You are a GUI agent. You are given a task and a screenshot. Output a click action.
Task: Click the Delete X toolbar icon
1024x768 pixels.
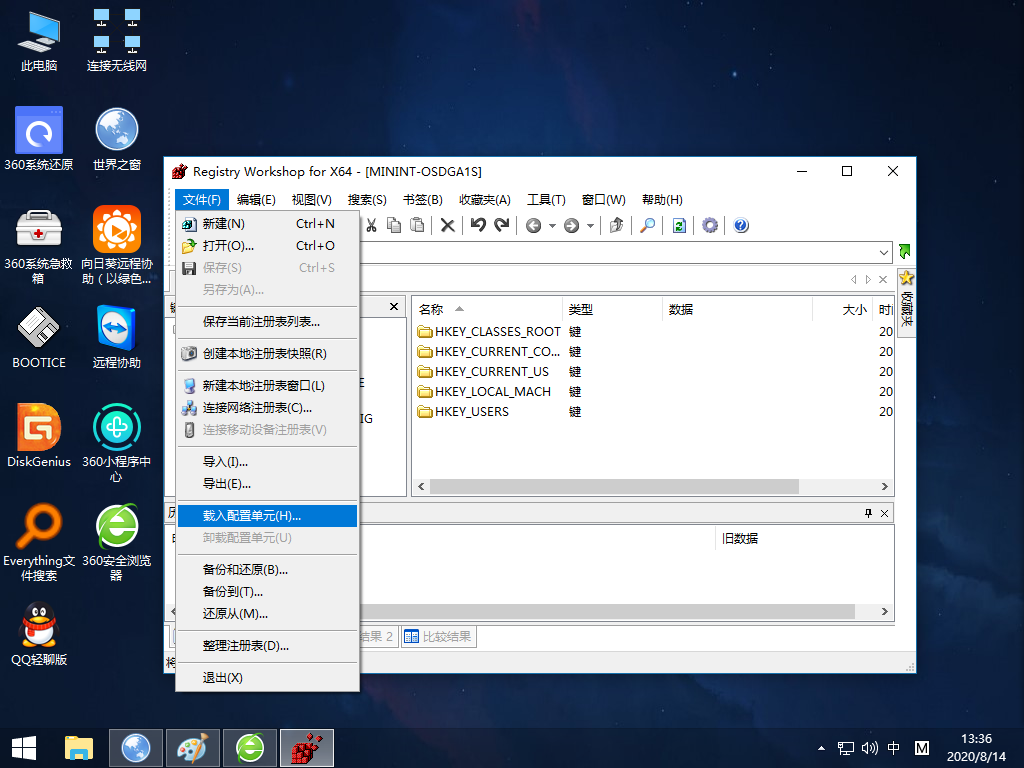click(x=447, y=225)
